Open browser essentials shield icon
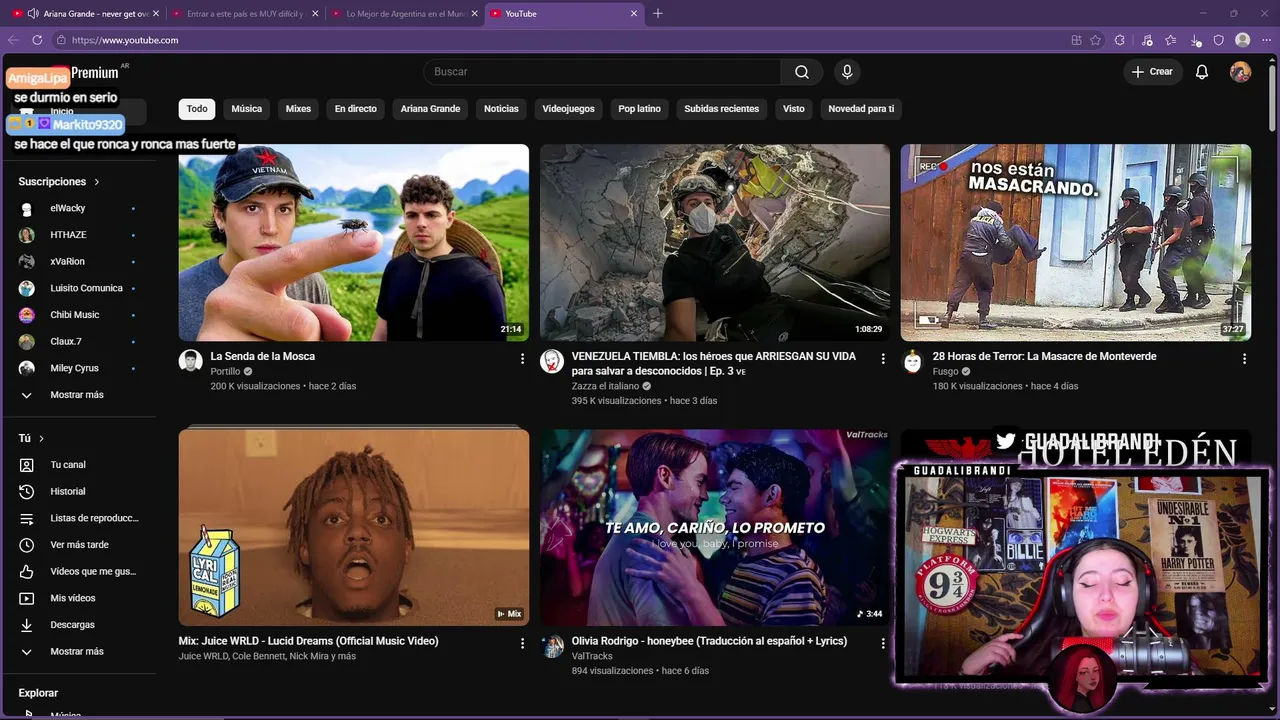The image size is (1280, 720). pos(1218,40)
